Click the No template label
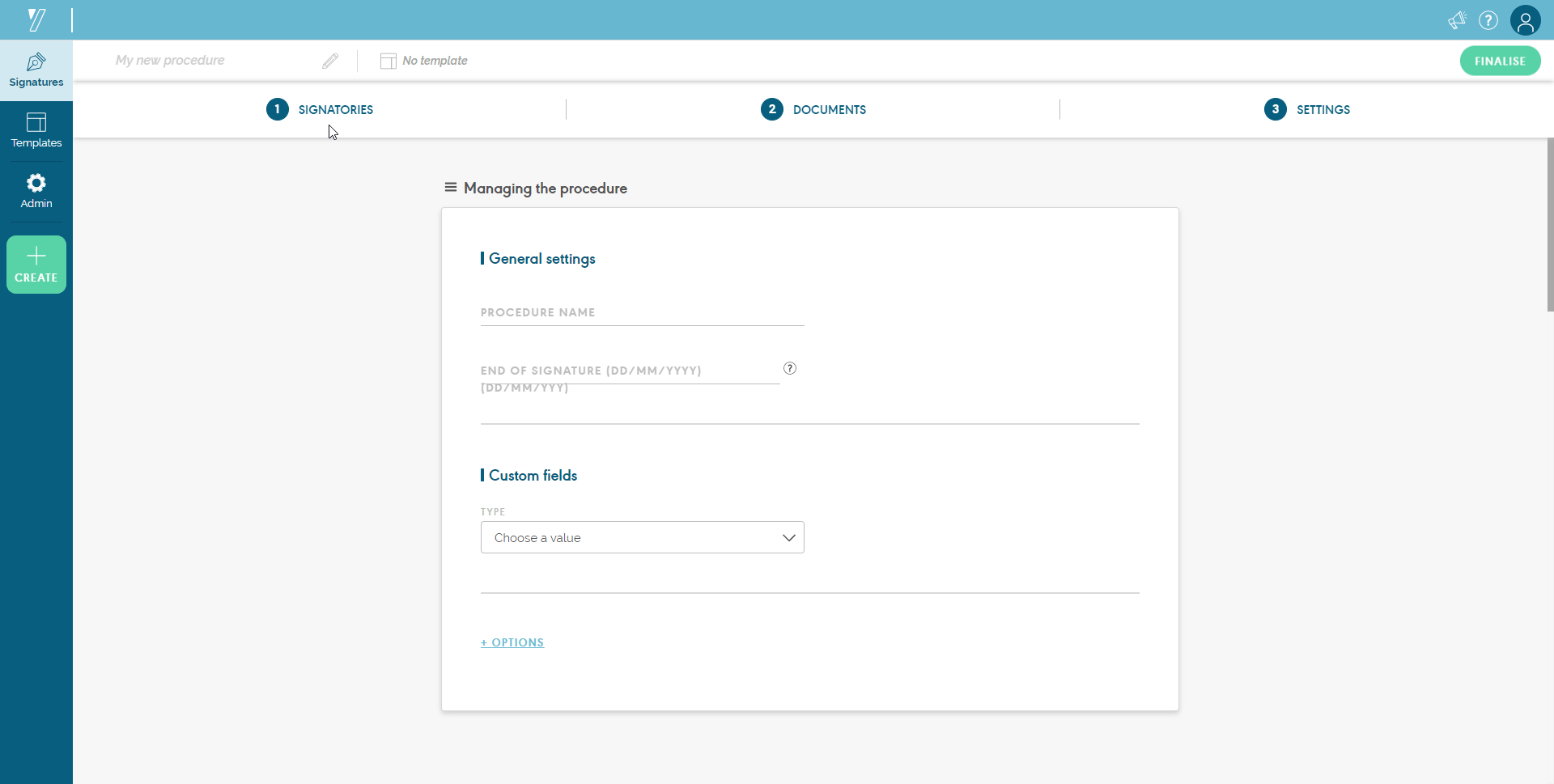Image resolution: width=1554 pixels, height=784 pixels. 435,61
